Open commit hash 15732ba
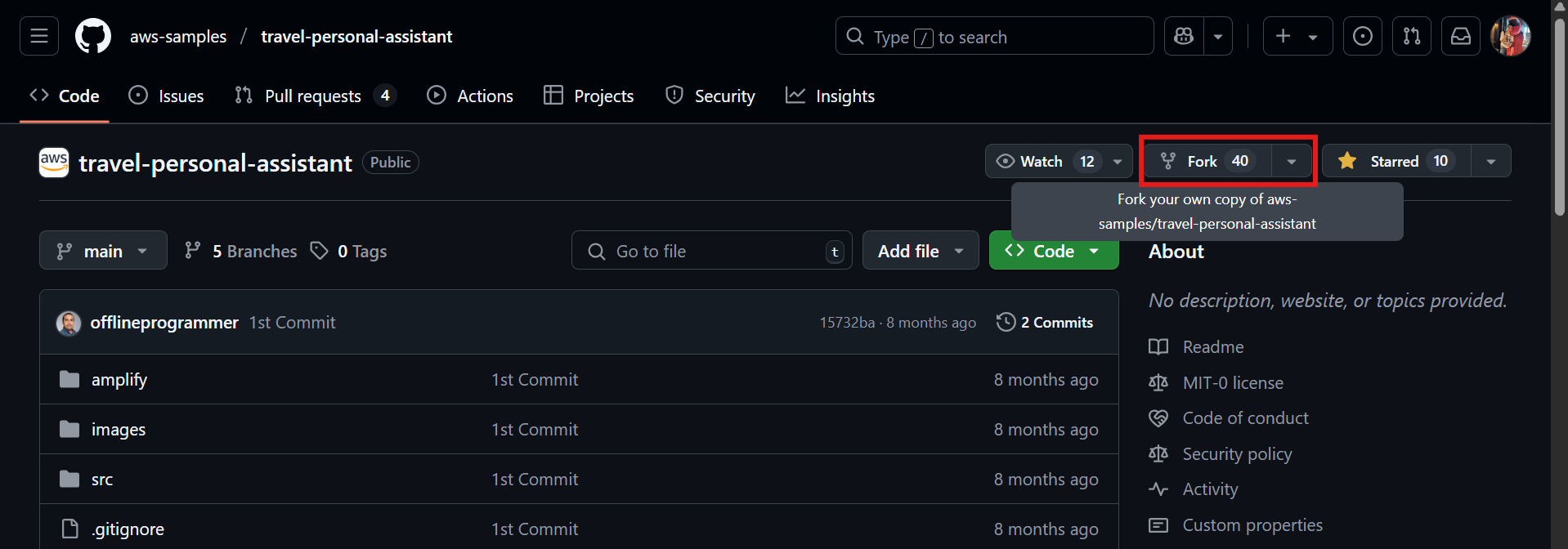This screenshot has width=1568, height=549. [847, 323]
